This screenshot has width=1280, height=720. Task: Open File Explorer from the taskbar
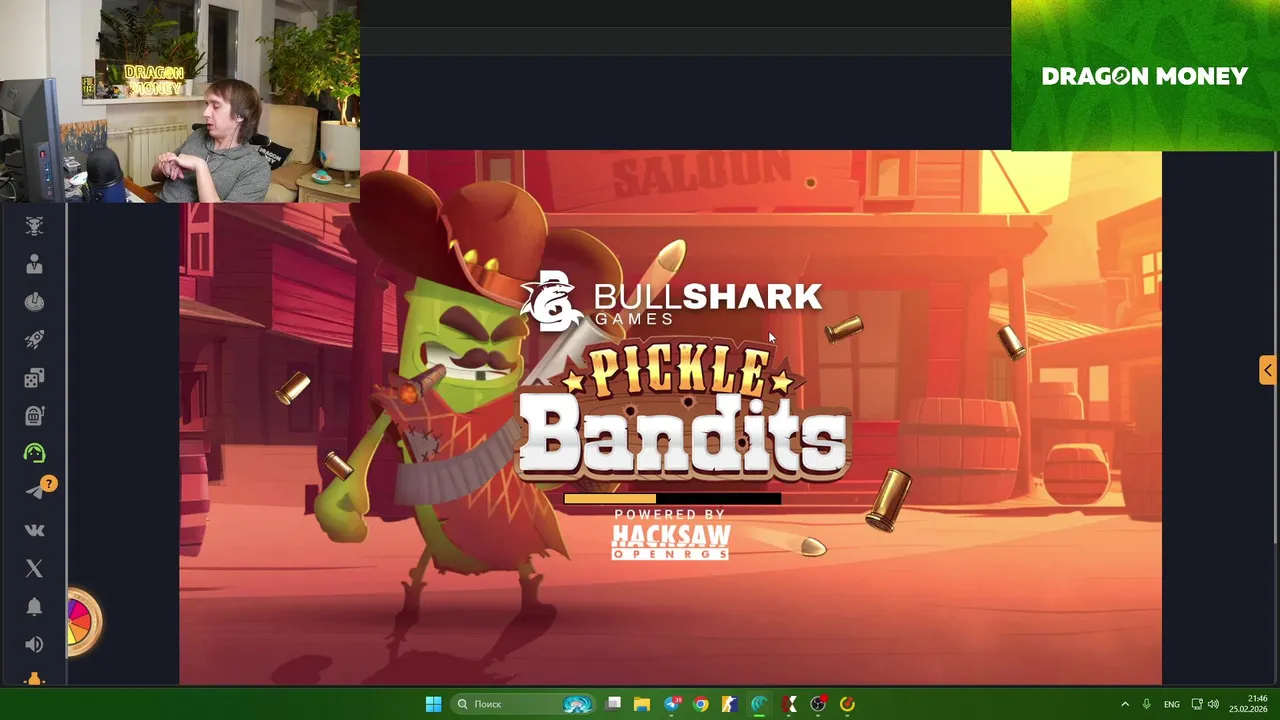[x=642, y=704]
